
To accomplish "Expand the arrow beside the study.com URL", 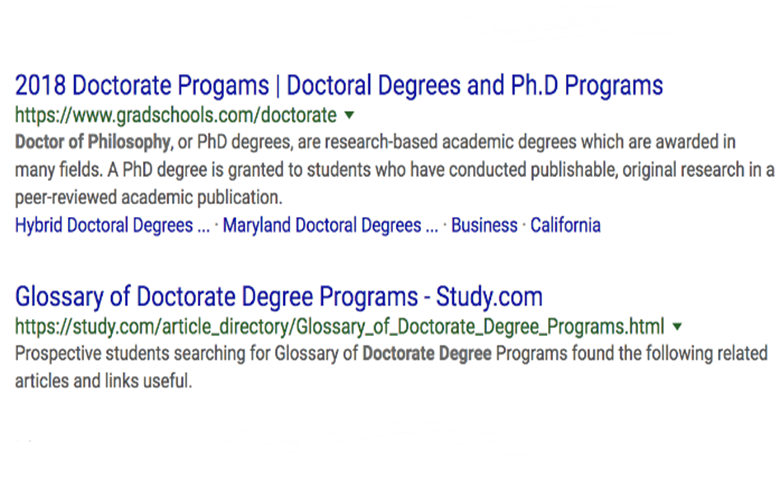I will click(677, 327).
